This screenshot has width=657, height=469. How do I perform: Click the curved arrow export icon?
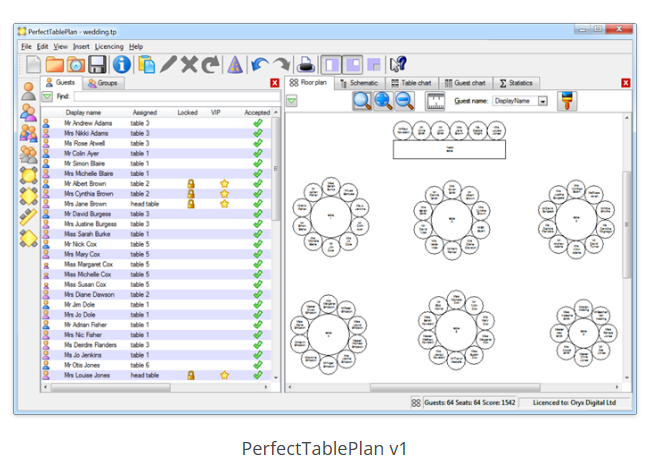pos(211,65)
